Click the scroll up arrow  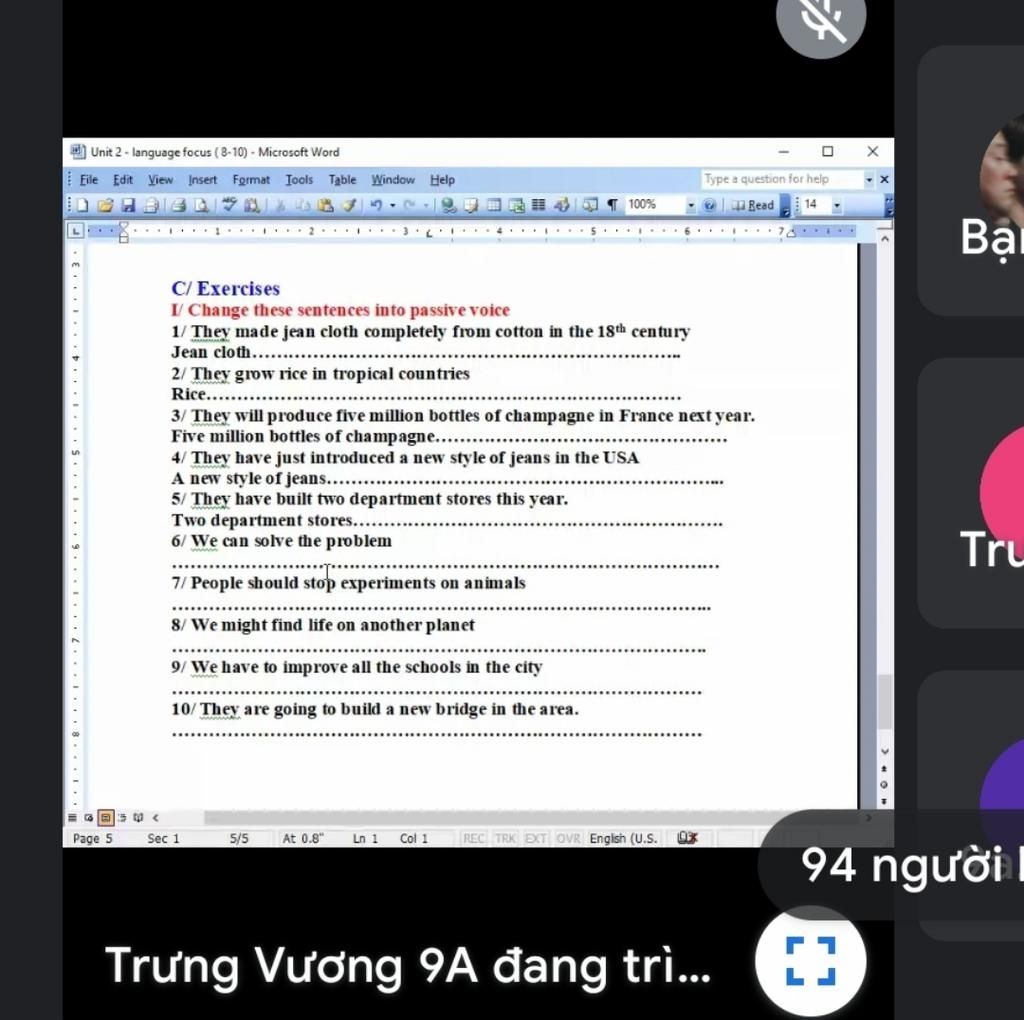tap(884, 239)
